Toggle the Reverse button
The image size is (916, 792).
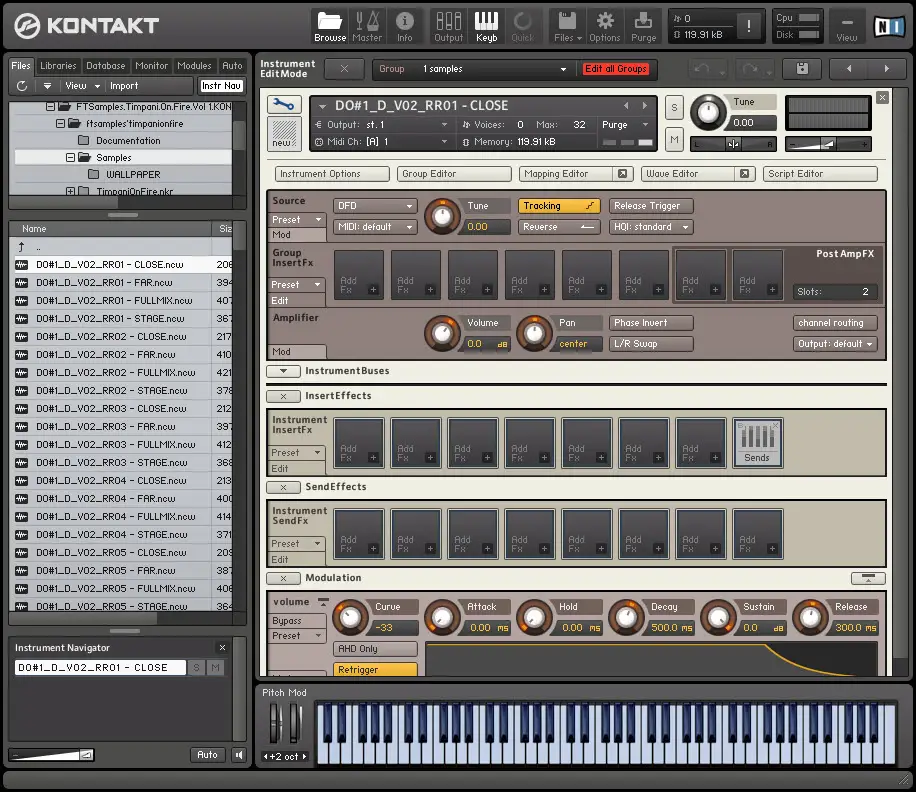(x=559, y=227)
